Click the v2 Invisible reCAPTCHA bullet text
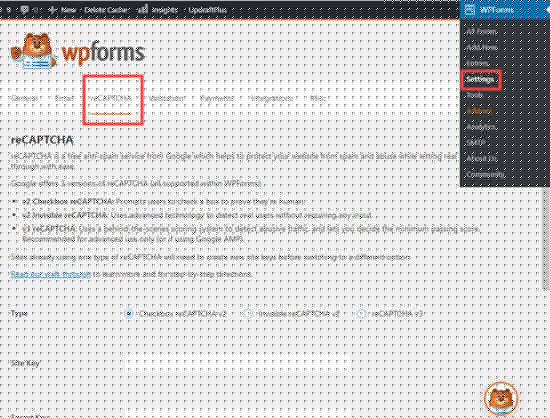This screenshot has width=550, height=418. pyautogui.click(x=197, y=215)
